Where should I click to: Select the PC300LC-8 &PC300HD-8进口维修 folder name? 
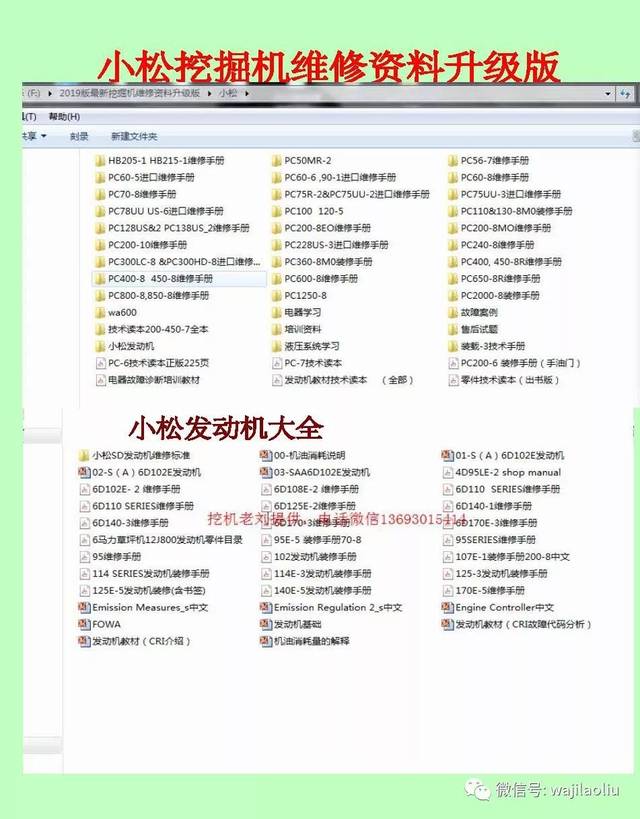click(x=184, y=262)
